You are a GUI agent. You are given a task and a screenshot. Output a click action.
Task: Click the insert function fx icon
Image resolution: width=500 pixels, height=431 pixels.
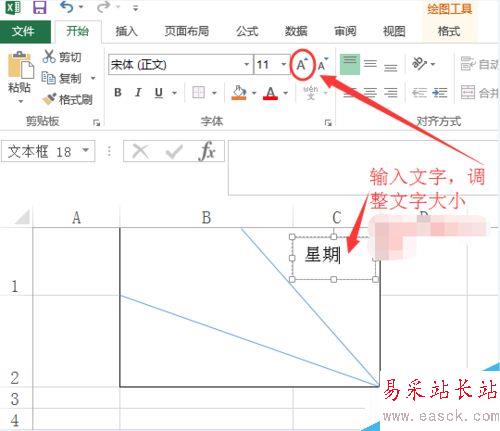click(x=207, y=151)
